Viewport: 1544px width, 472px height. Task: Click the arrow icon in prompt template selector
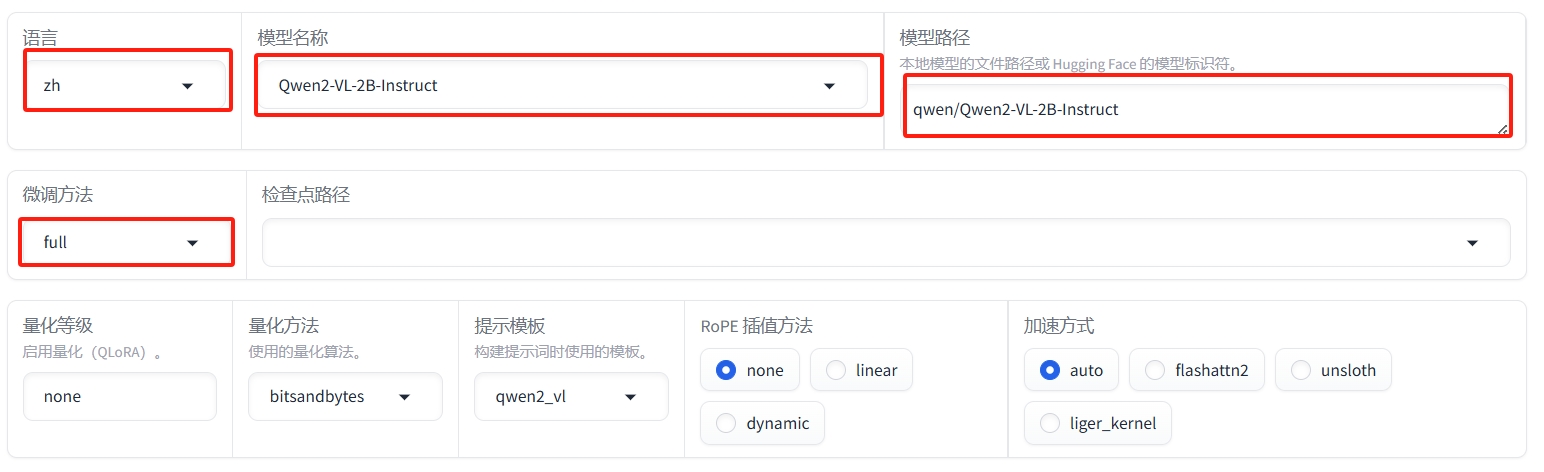tap(631, 397)
